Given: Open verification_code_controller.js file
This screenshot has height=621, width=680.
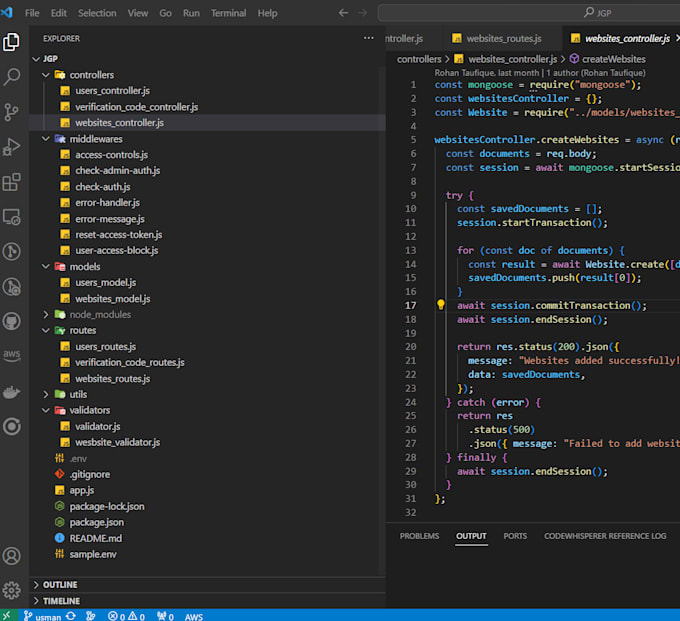Looking at the screenshot, I should pos(137,107).
